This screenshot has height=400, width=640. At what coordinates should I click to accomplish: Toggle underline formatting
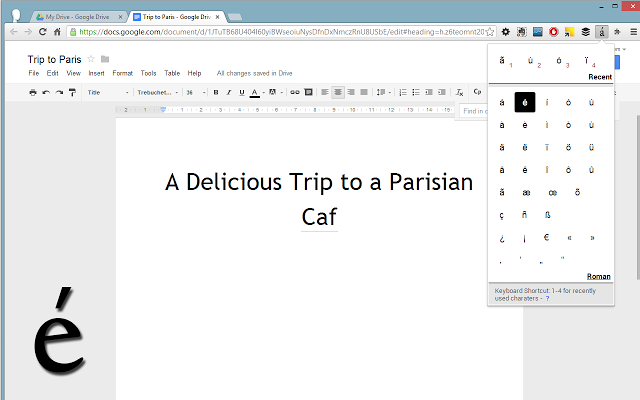click(242, 92)
